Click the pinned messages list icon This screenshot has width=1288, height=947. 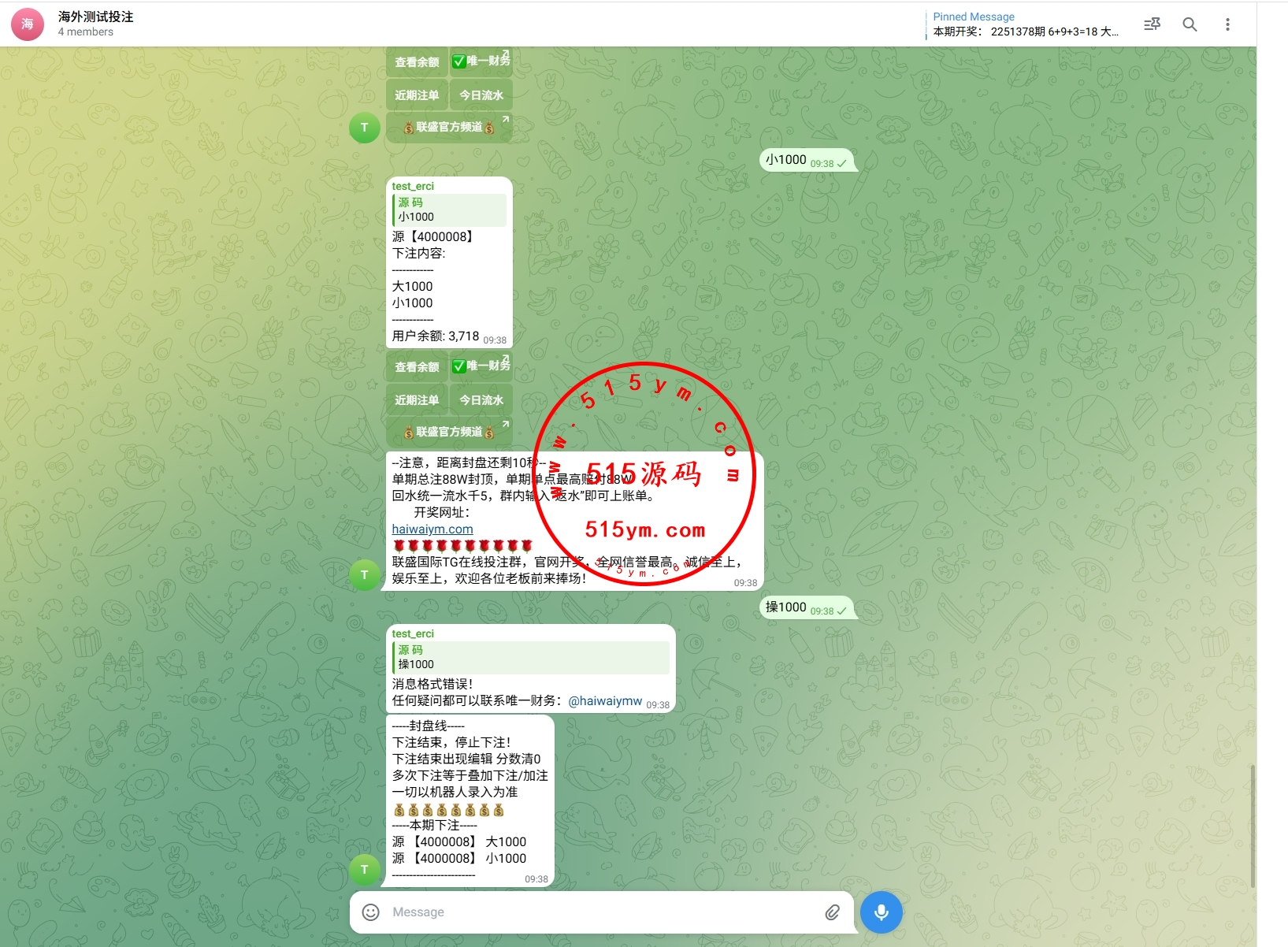pyautogui.click(x=1152, y=24)
